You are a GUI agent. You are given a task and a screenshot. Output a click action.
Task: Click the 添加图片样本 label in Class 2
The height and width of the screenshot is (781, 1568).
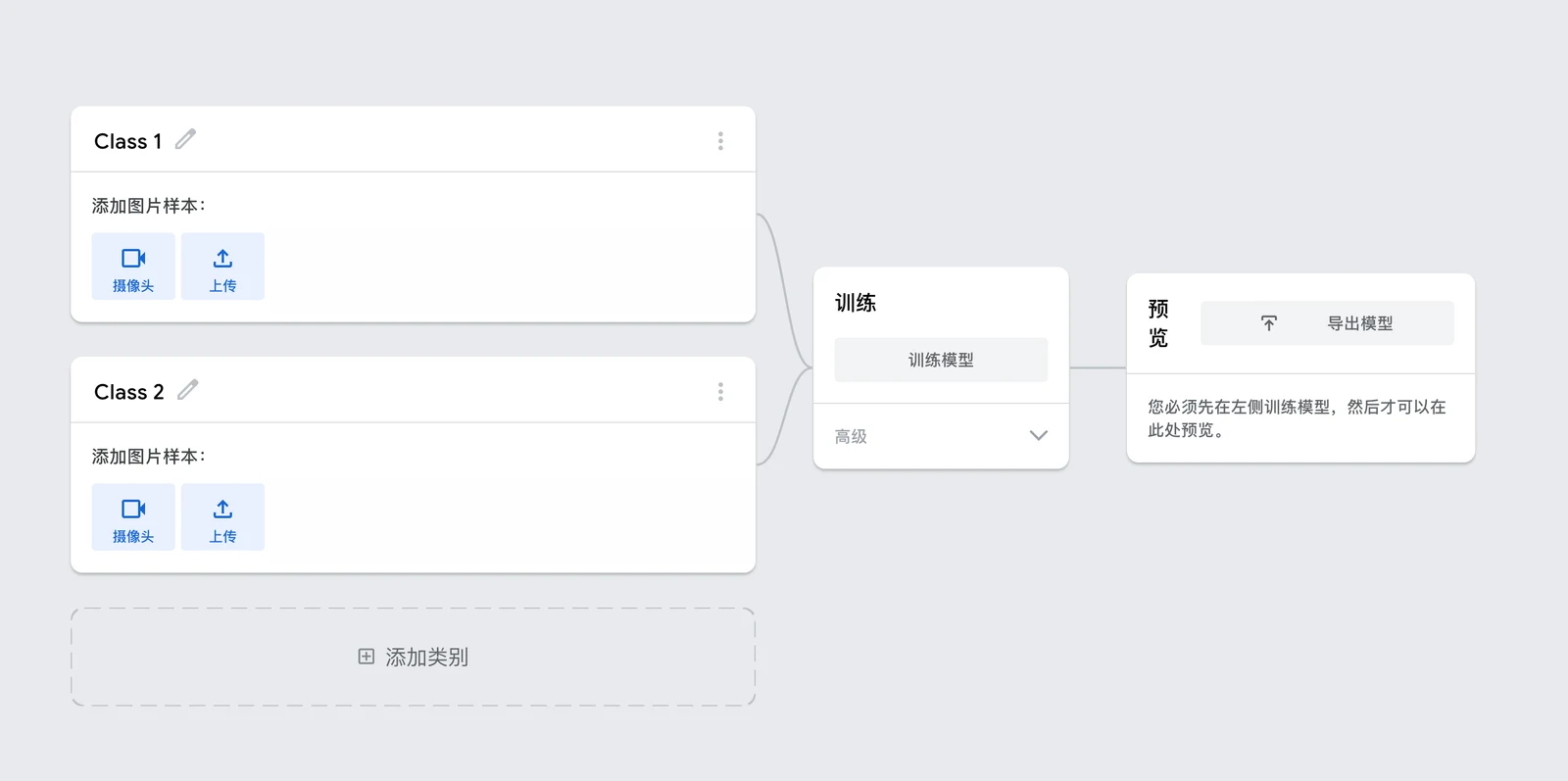(149, 457)
